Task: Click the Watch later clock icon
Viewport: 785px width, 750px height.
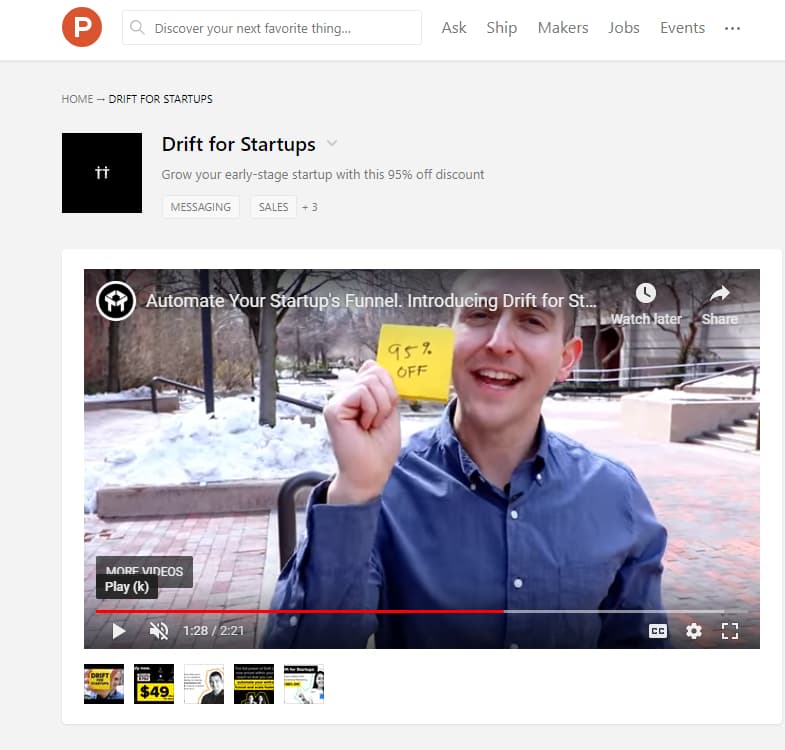Action: tap(646, 293)
